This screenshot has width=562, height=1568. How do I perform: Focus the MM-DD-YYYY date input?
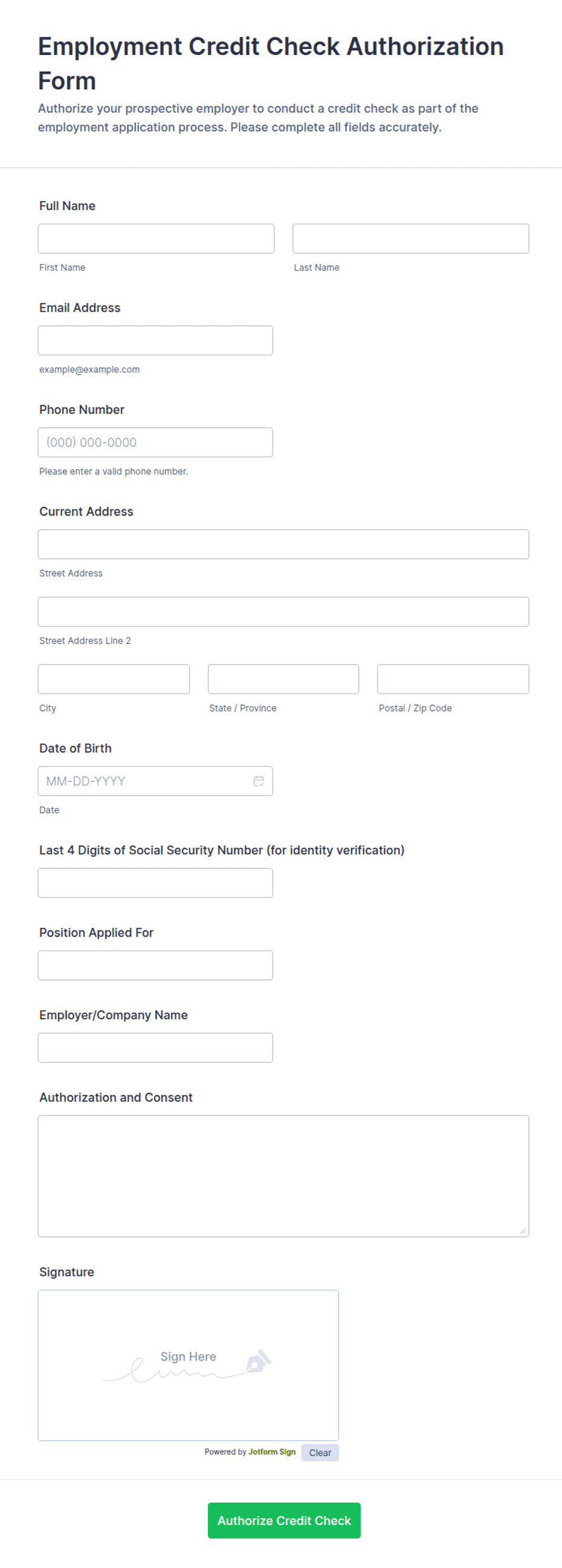pos(146,781)
